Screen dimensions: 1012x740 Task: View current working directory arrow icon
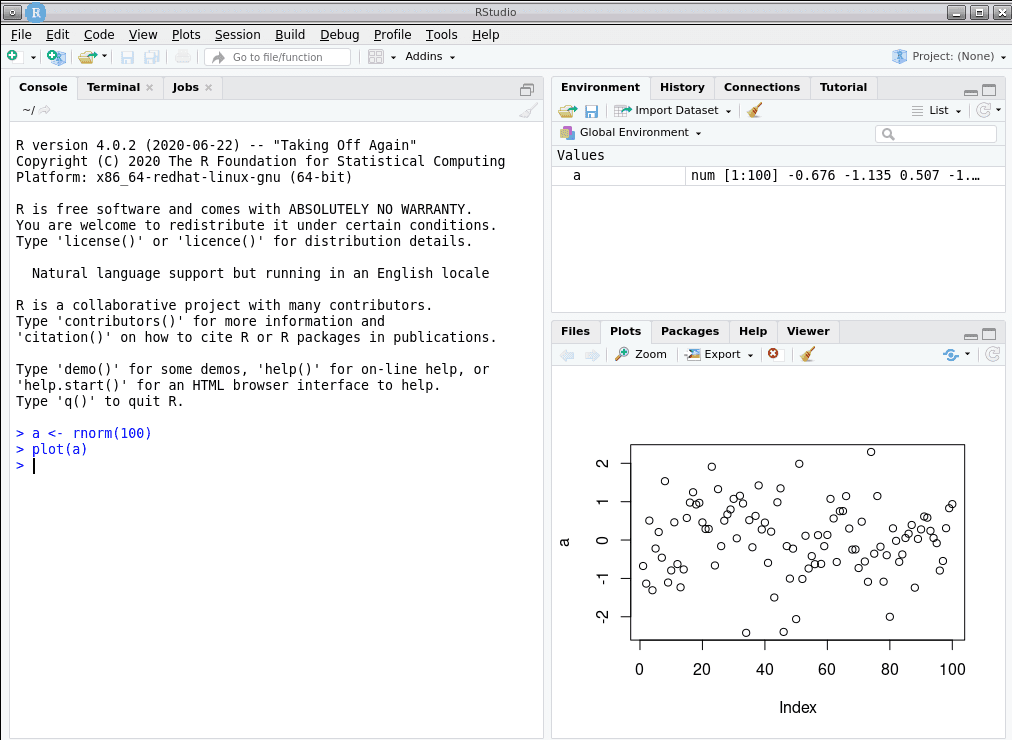45,110
